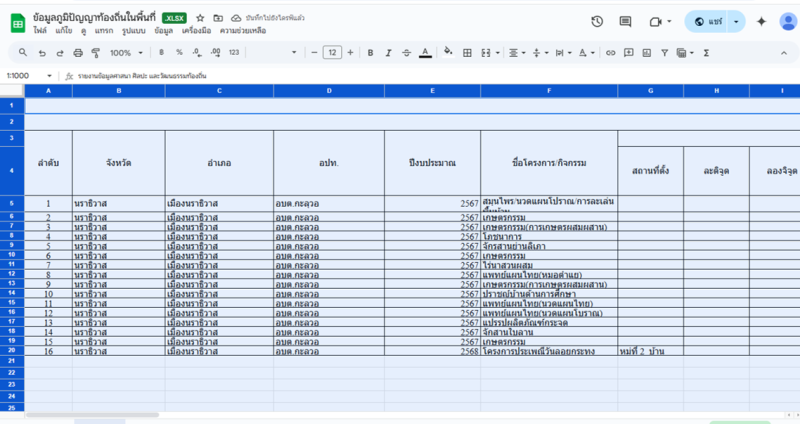Viewport: 800px width, 424px height.
Task: Click the plus to increase font size
Action: point(350,53)
